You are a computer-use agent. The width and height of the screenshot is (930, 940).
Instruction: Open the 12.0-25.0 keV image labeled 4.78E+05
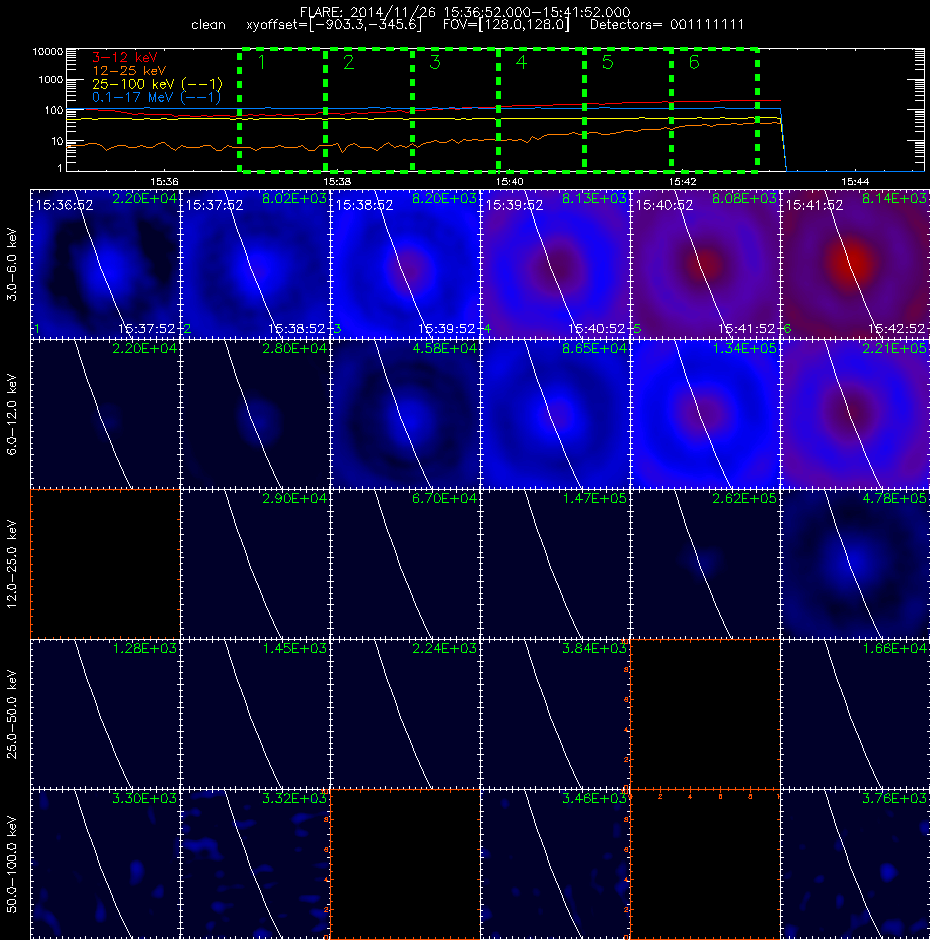point(855,564)
